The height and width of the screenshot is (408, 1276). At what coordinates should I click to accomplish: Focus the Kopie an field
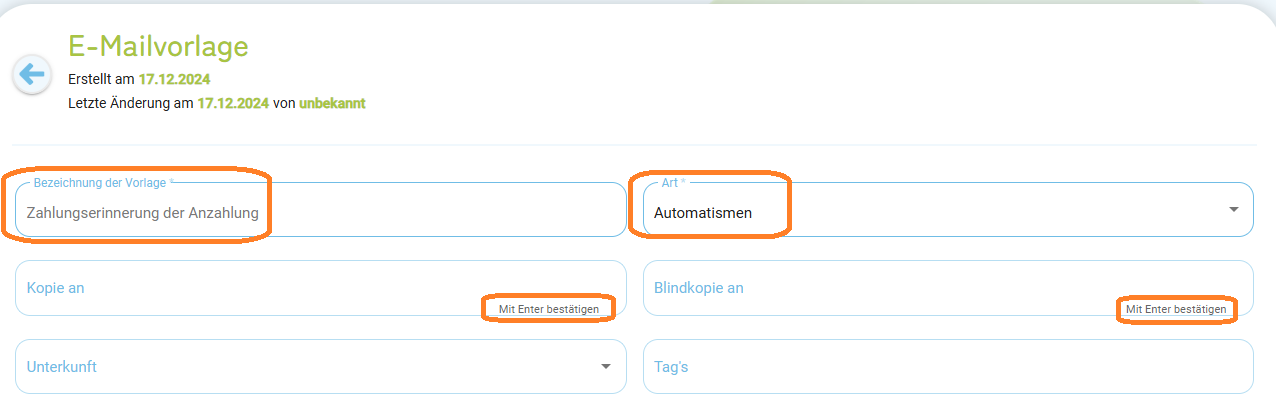(321, 288)
